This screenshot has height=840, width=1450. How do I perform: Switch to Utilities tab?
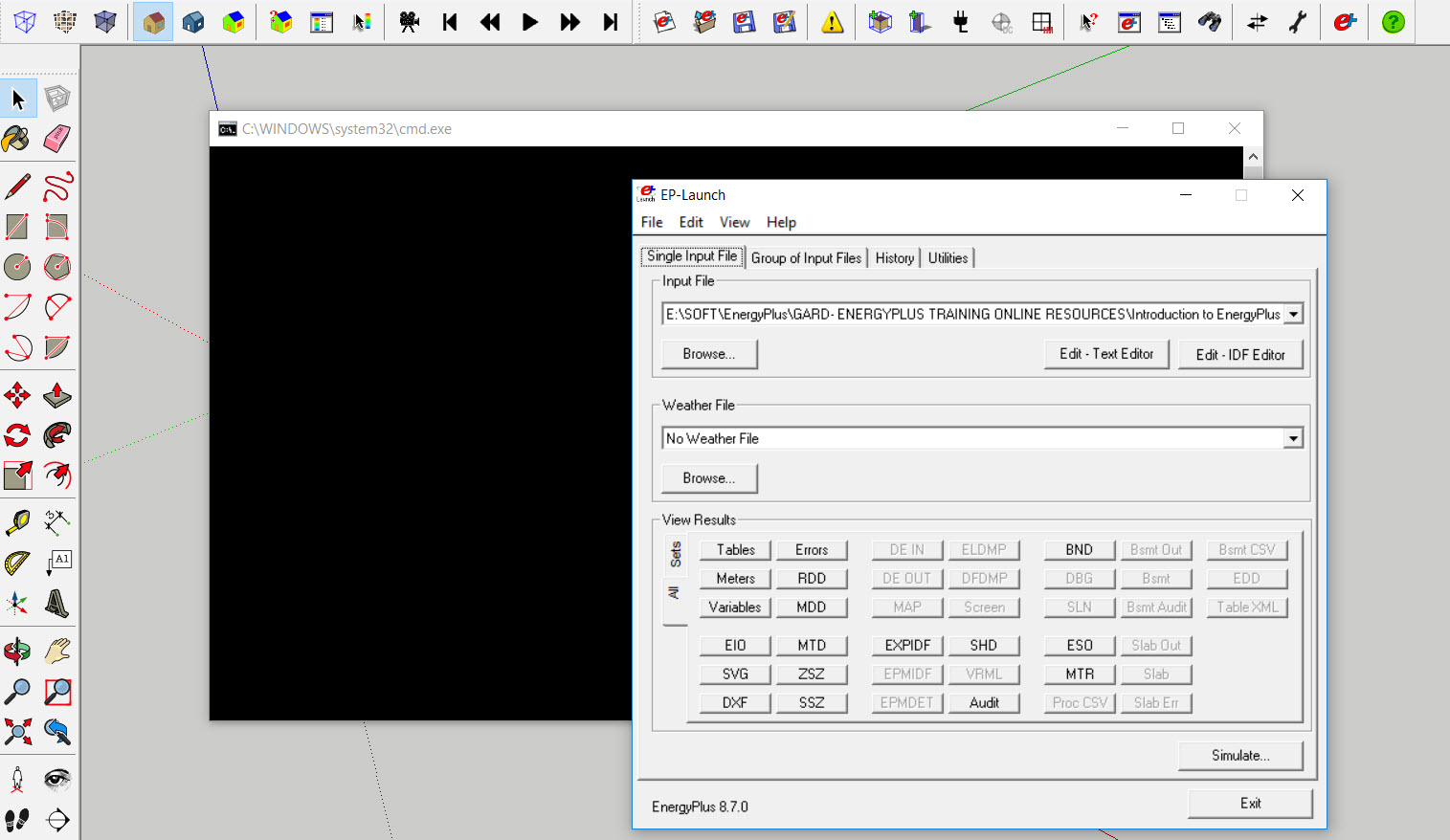coord(948,258)
